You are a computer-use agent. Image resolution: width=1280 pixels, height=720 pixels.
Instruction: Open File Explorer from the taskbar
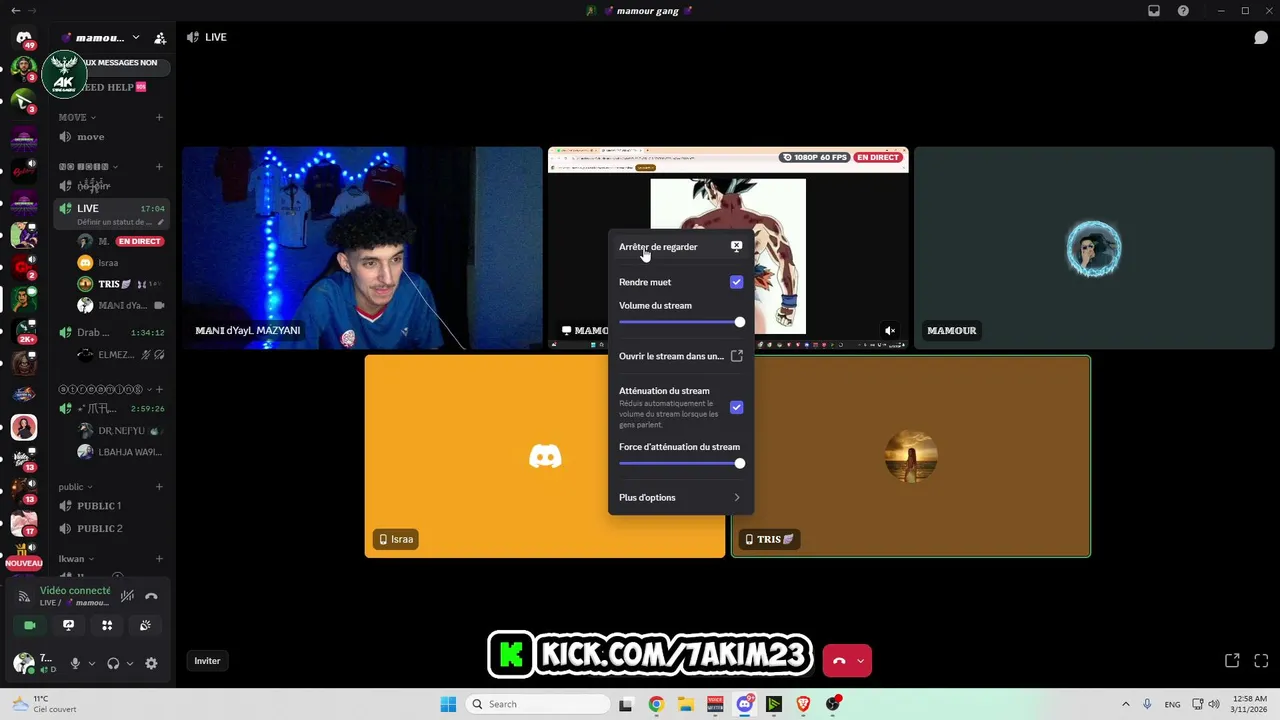click(686, 704)
